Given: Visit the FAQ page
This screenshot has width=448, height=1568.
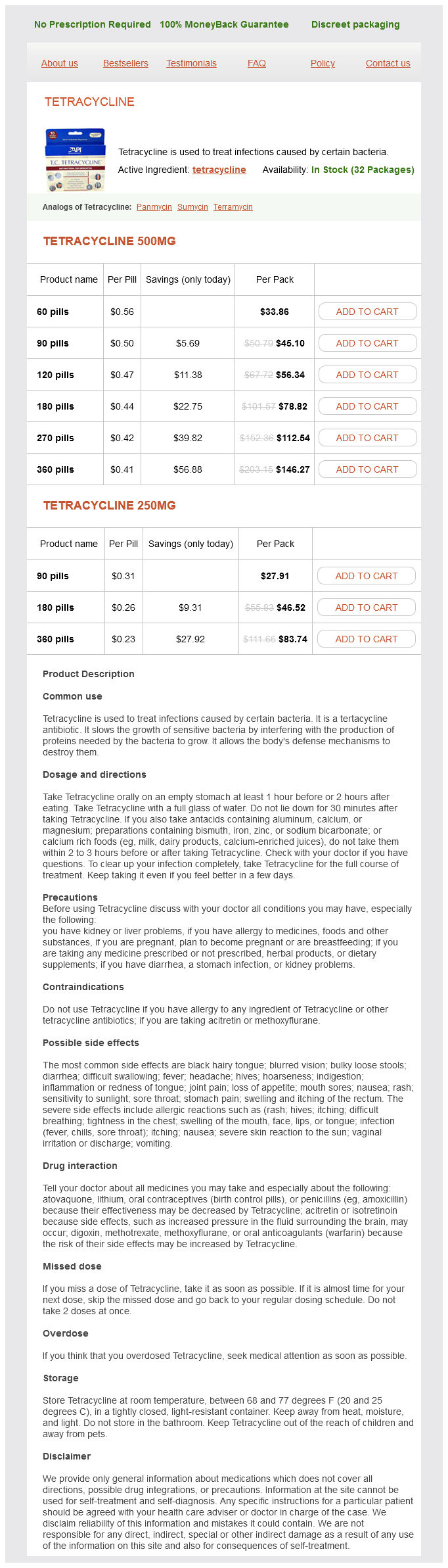Looking at the screenshot, I should [257, 63].
